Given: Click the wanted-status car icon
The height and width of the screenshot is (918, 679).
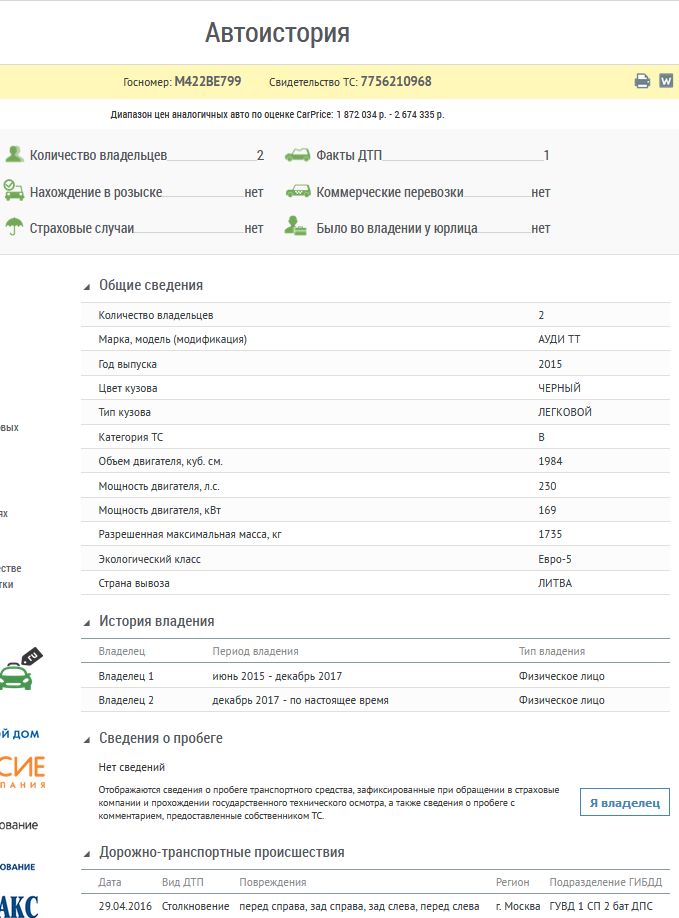Looking at the screenshot, I should pyautogui.click(x=14, y=191).
